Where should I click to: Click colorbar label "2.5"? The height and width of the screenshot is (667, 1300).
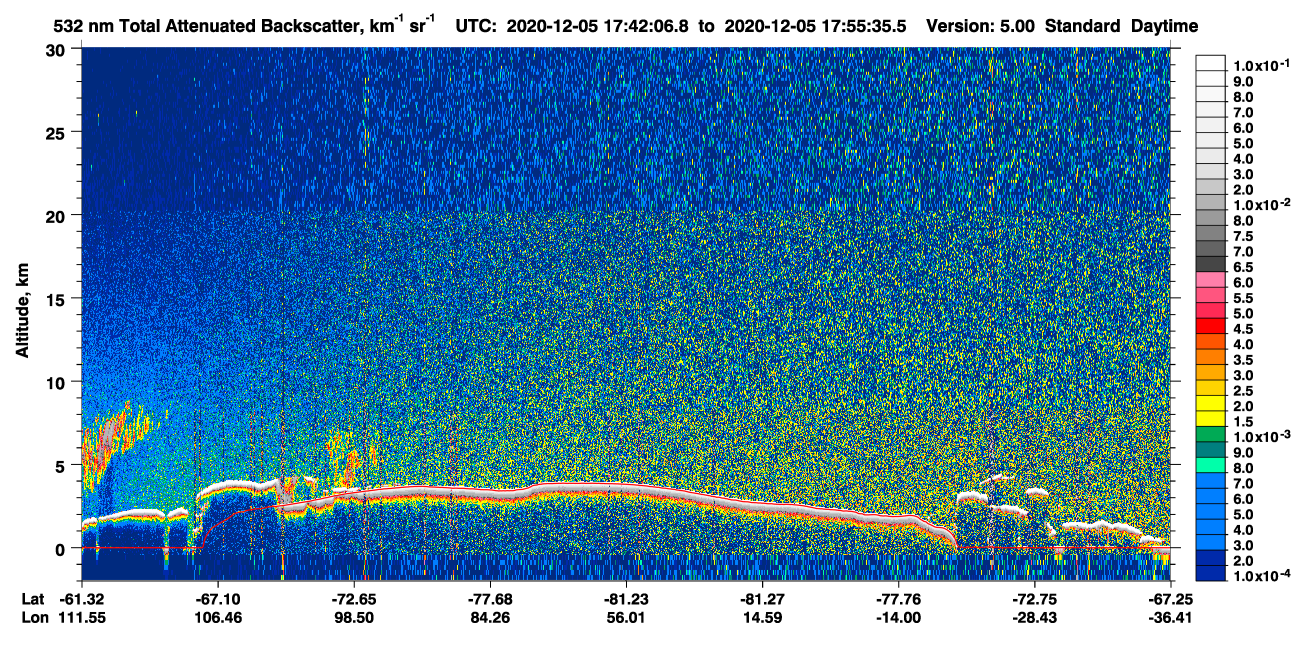(x=1244, y=392)
